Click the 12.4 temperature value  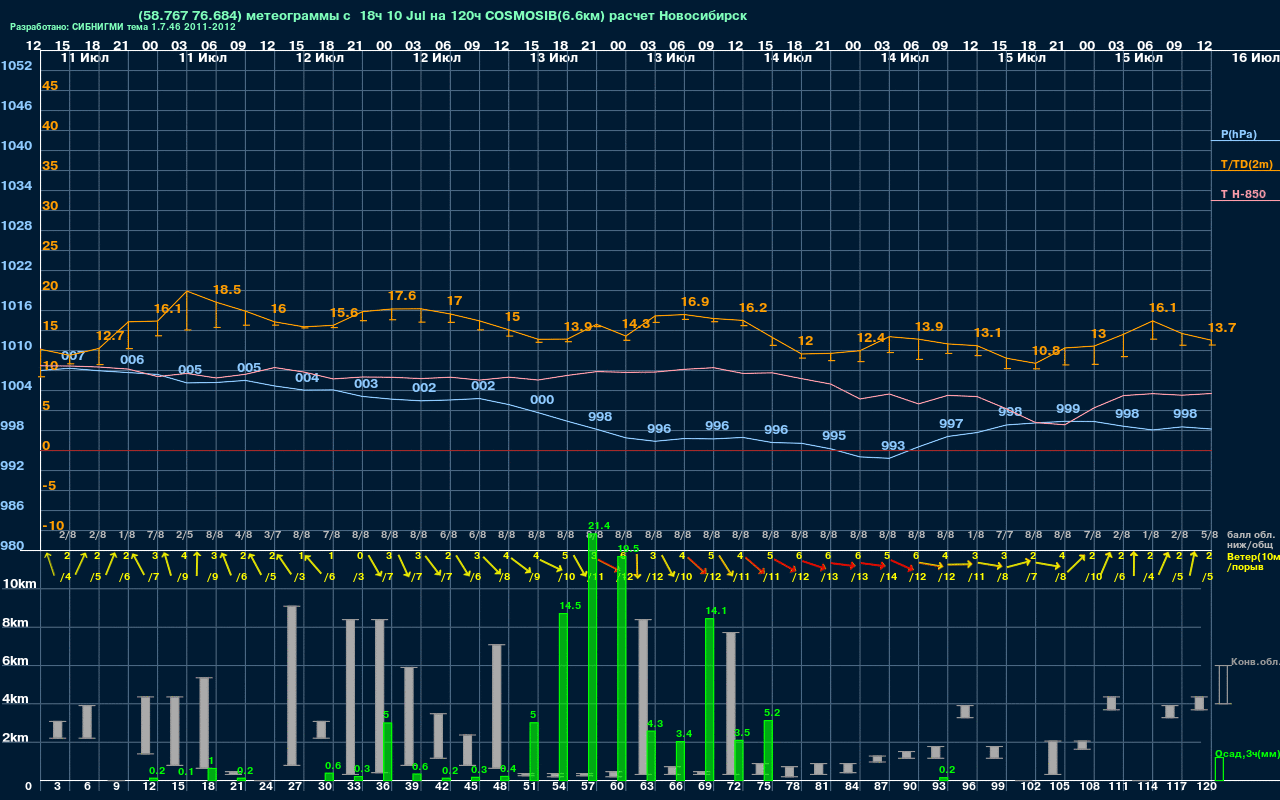pos(871,337)
